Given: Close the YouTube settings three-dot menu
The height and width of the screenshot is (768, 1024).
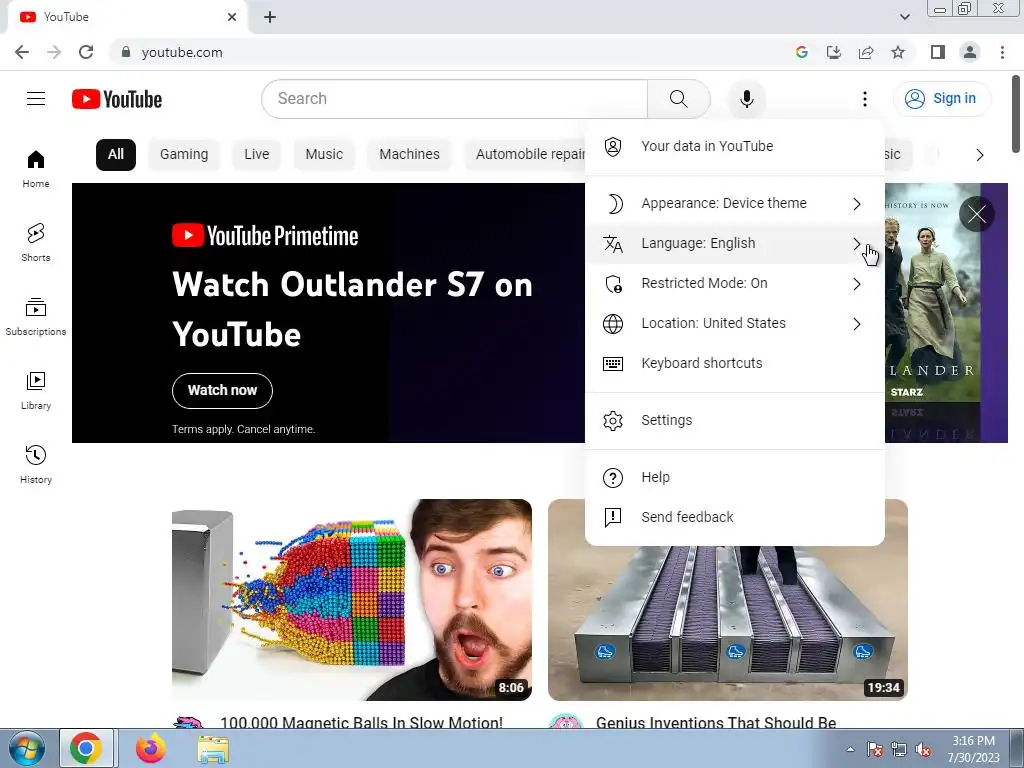Looking at the screenshot, I should coord(865,99).
